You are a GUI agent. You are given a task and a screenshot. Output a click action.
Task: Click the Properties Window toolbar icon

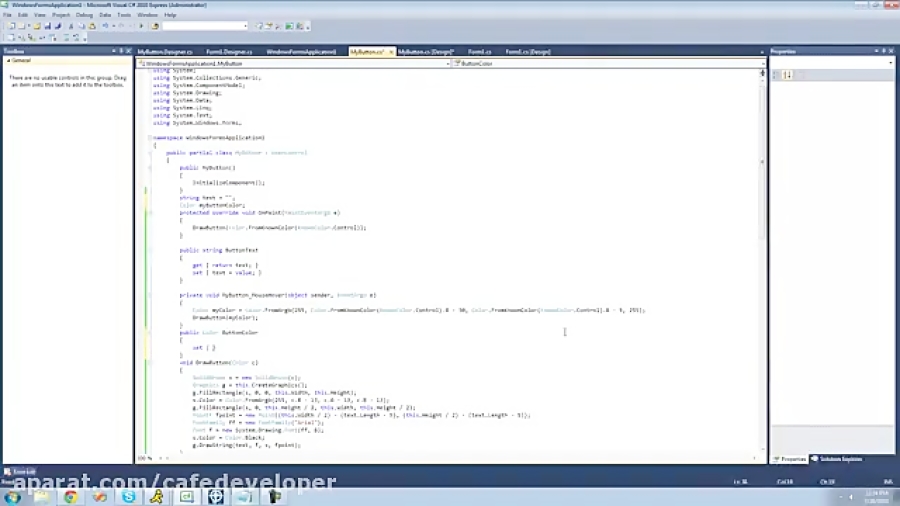pos(269,26)
